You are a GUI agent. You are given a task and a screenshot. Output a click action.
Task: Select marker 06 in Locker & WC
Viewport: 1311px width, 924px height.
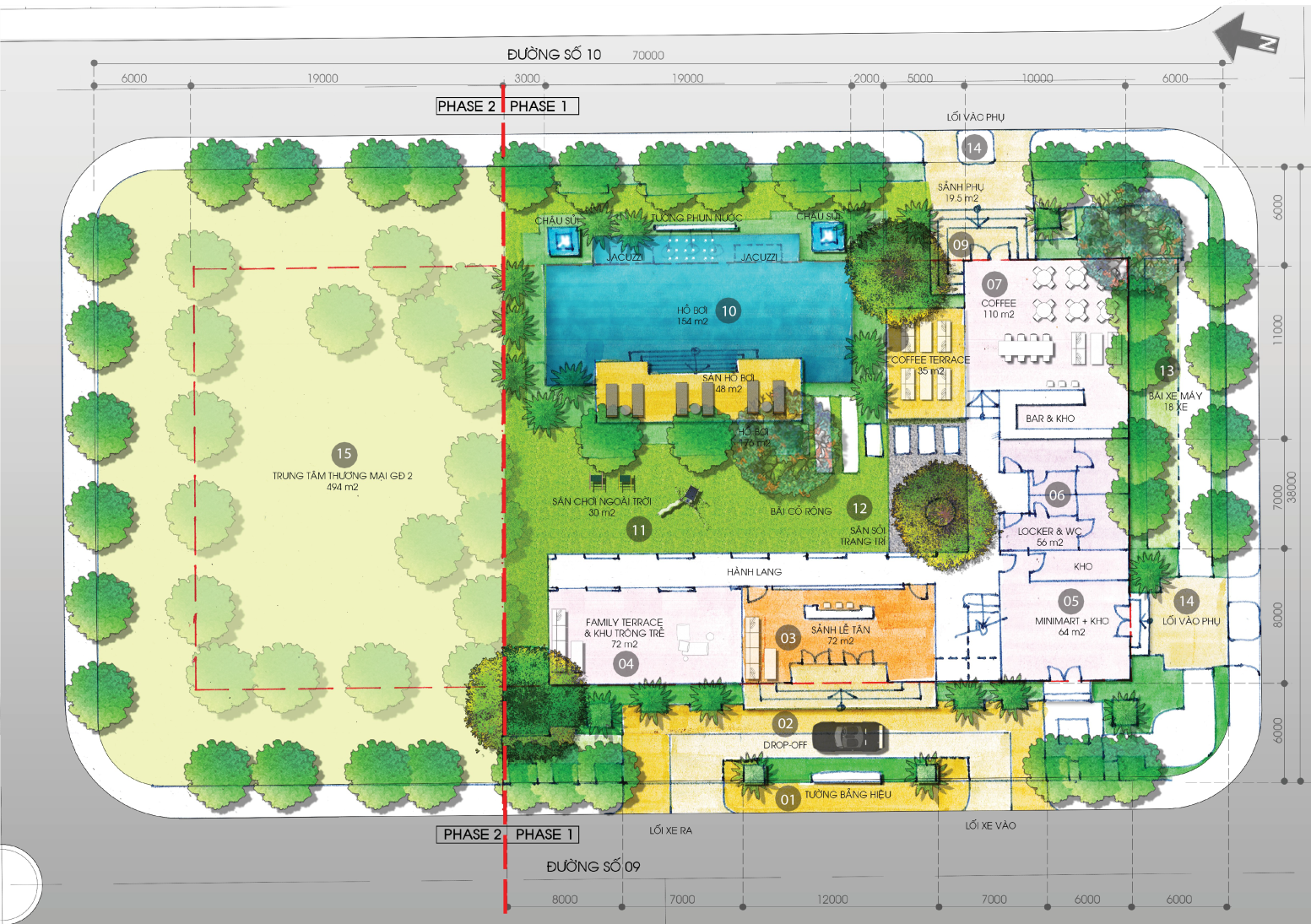point(1056,495)
